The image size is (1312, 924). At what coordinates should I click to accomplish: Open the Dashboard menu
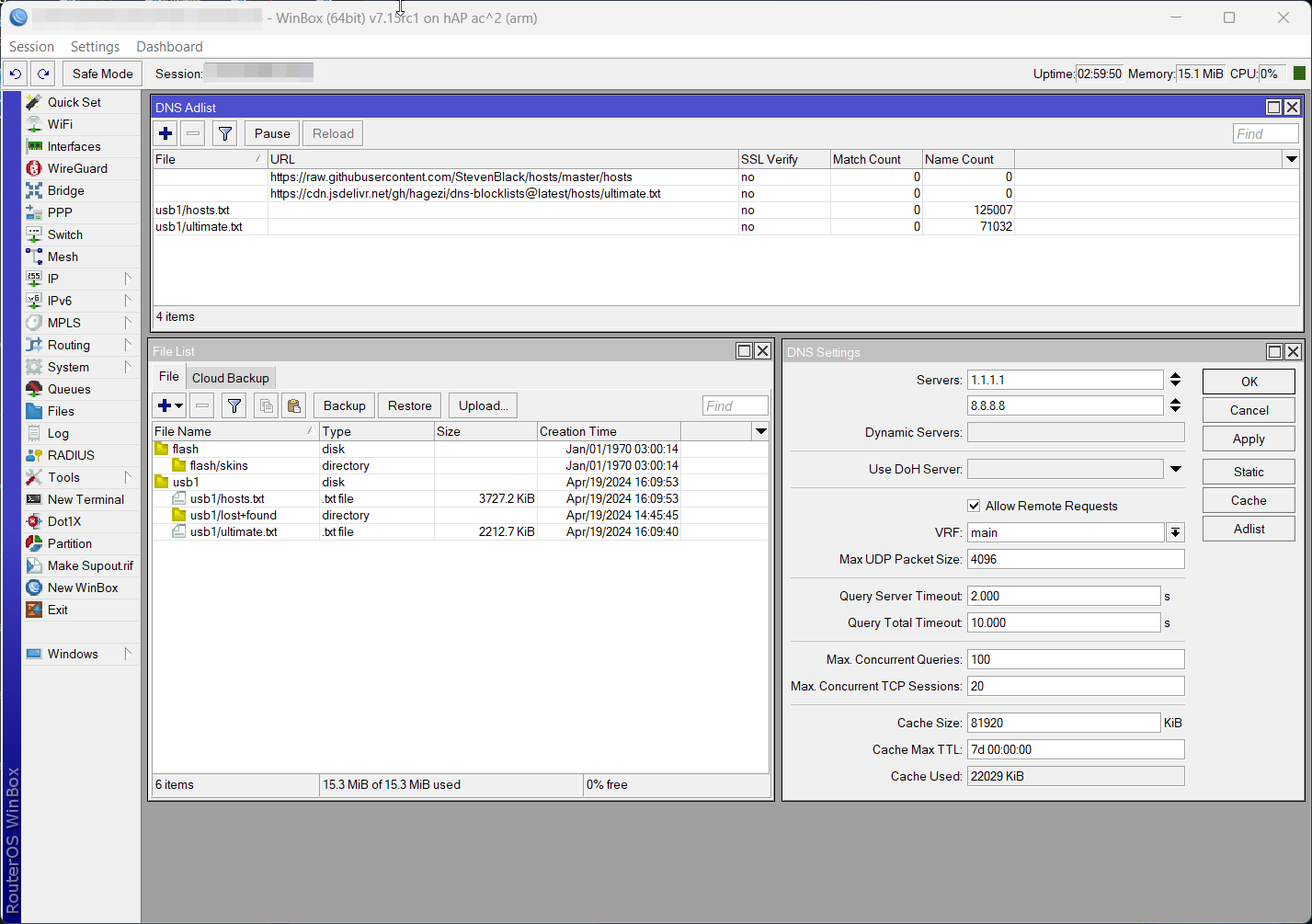(x=169, y=47)
